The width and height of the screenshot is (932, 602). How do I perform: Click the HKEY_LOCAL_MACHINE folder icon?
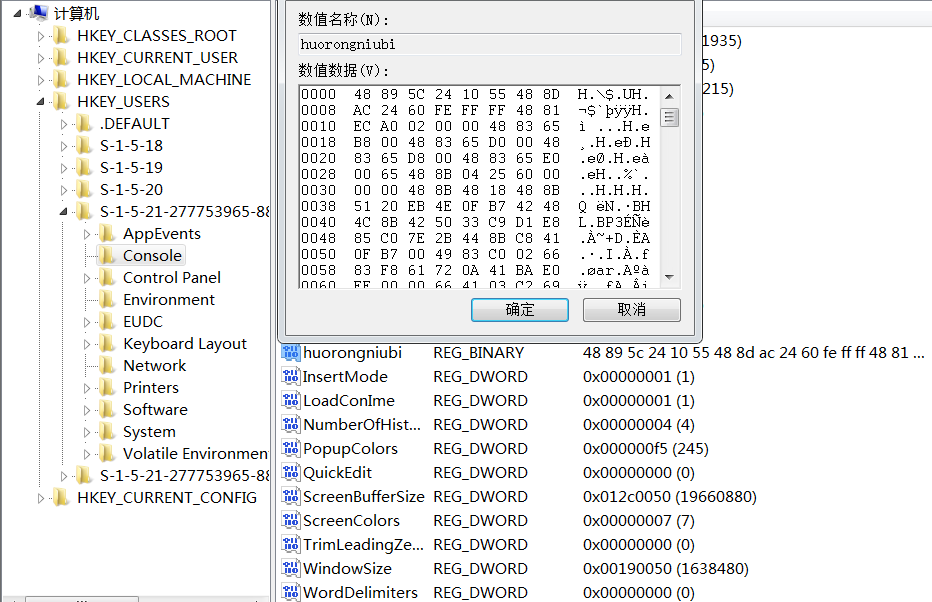click(61, 80)
